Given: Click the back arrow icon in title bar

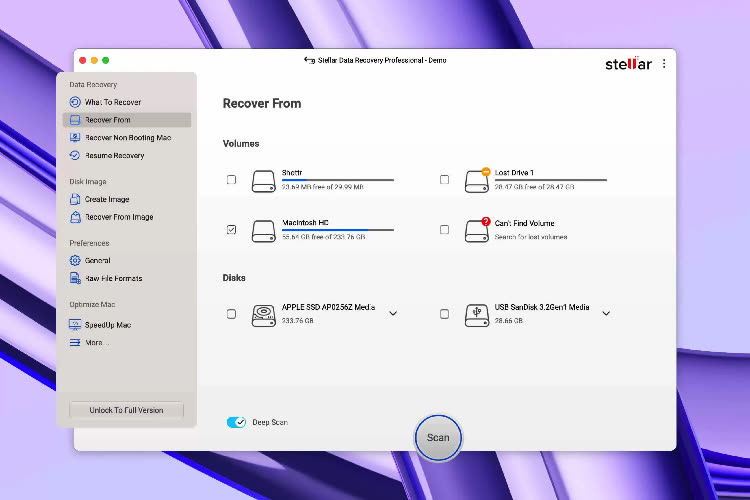Looking at the screenshot, I should pyautogui.click(x=309, y=60).
